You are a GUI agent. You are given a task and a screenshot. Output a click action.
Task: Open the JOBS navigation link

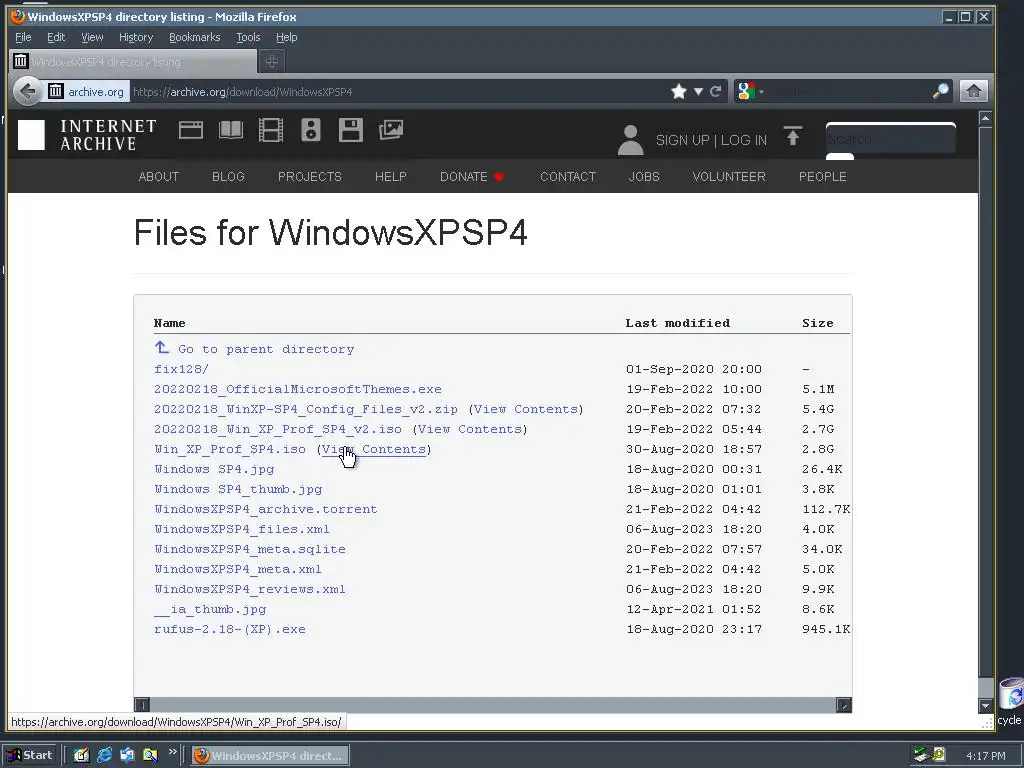[x=644, y=176]
